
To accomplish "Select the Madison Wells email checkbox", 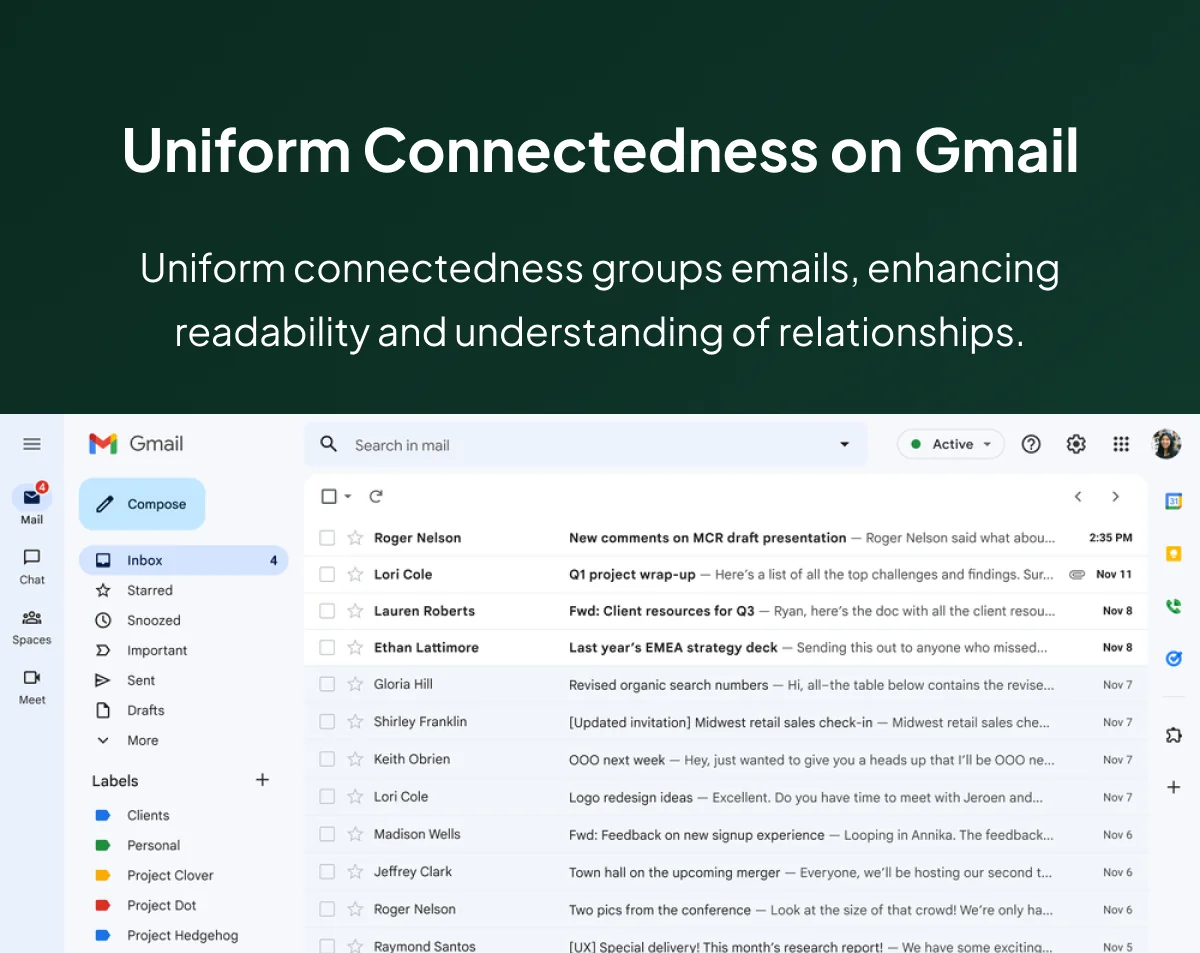I will [327, 834].
